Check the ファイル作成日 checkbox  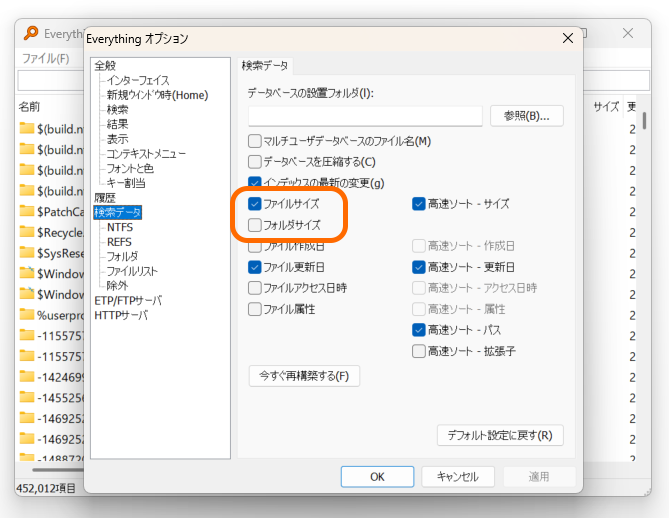pyautogui.click(x=255, y=246)
